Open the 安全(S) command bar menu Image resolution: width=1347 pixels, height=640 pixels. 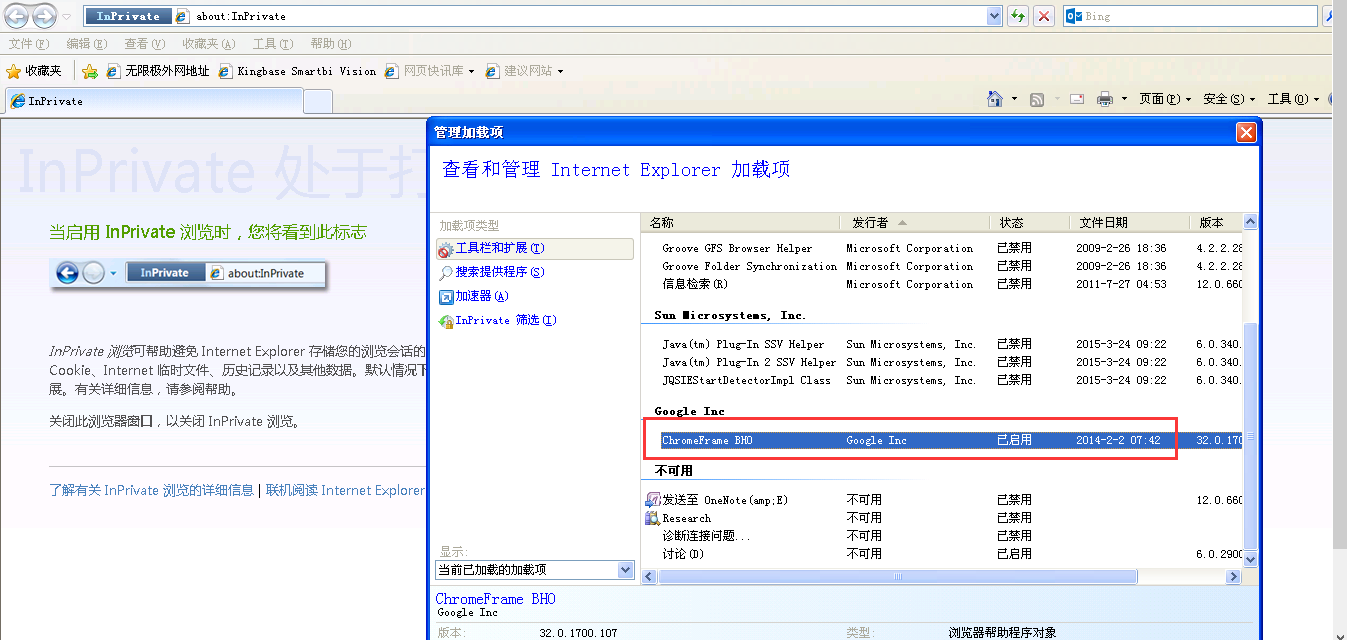pos(1229,99)
